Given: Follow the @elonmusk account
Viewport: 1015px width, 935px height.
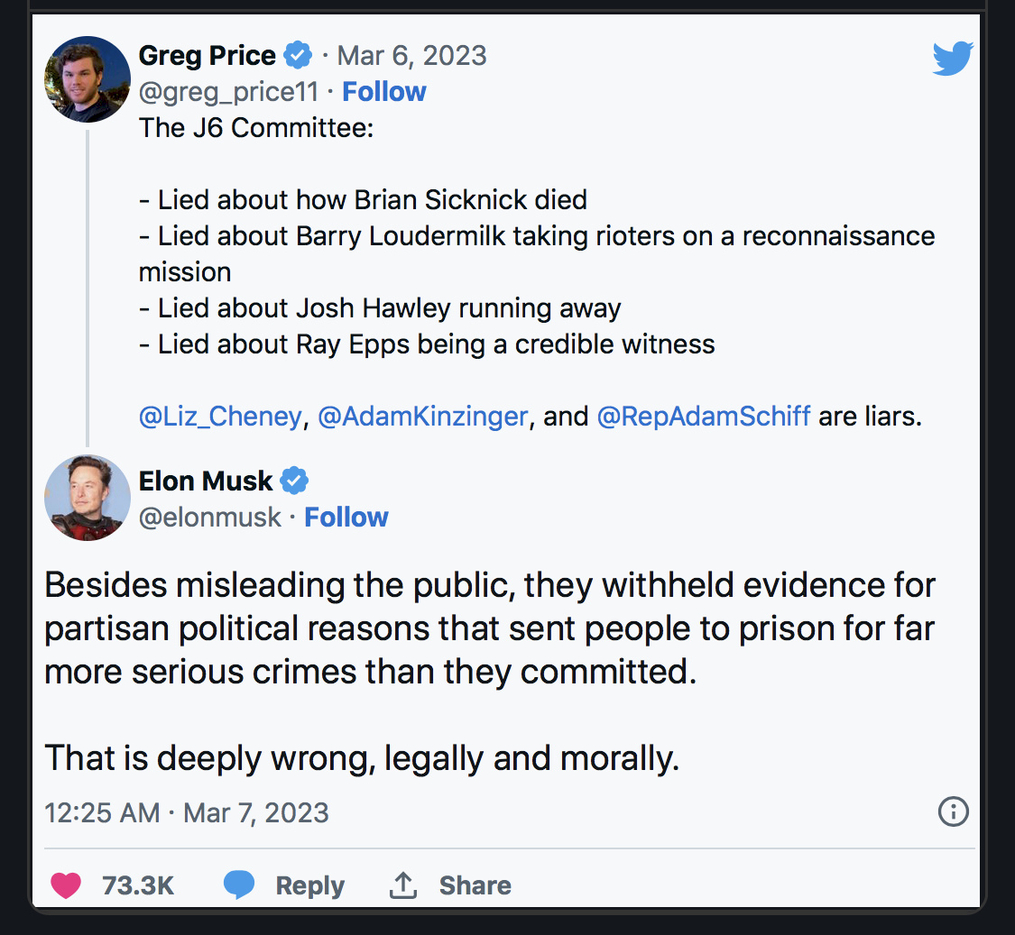Looking at the screenshot, I should [x=346, y=517].
